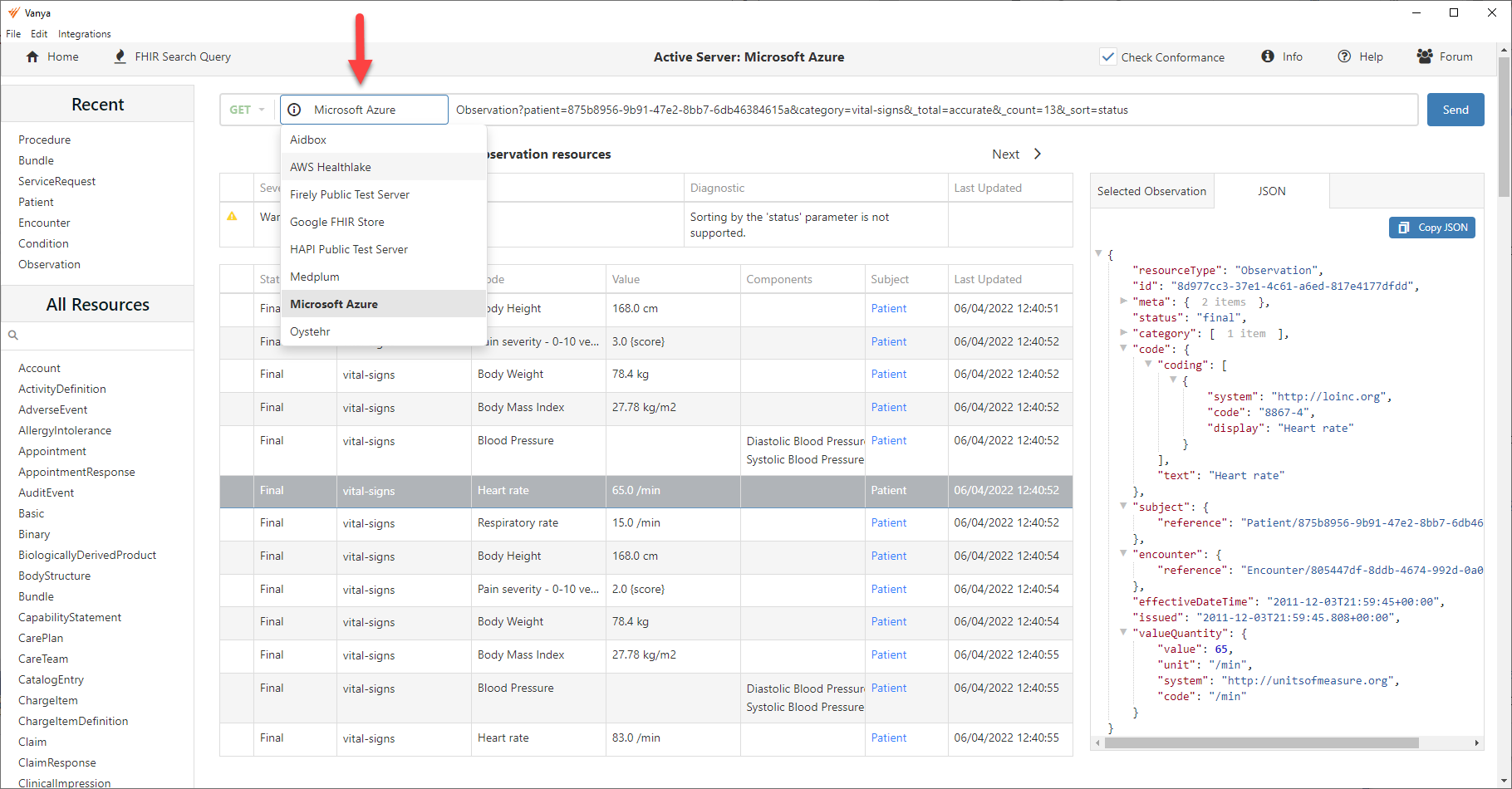Viewport: 1512px width, 789px height.
Task: Click the Copy JSON button
Action: pos(1431,228)
